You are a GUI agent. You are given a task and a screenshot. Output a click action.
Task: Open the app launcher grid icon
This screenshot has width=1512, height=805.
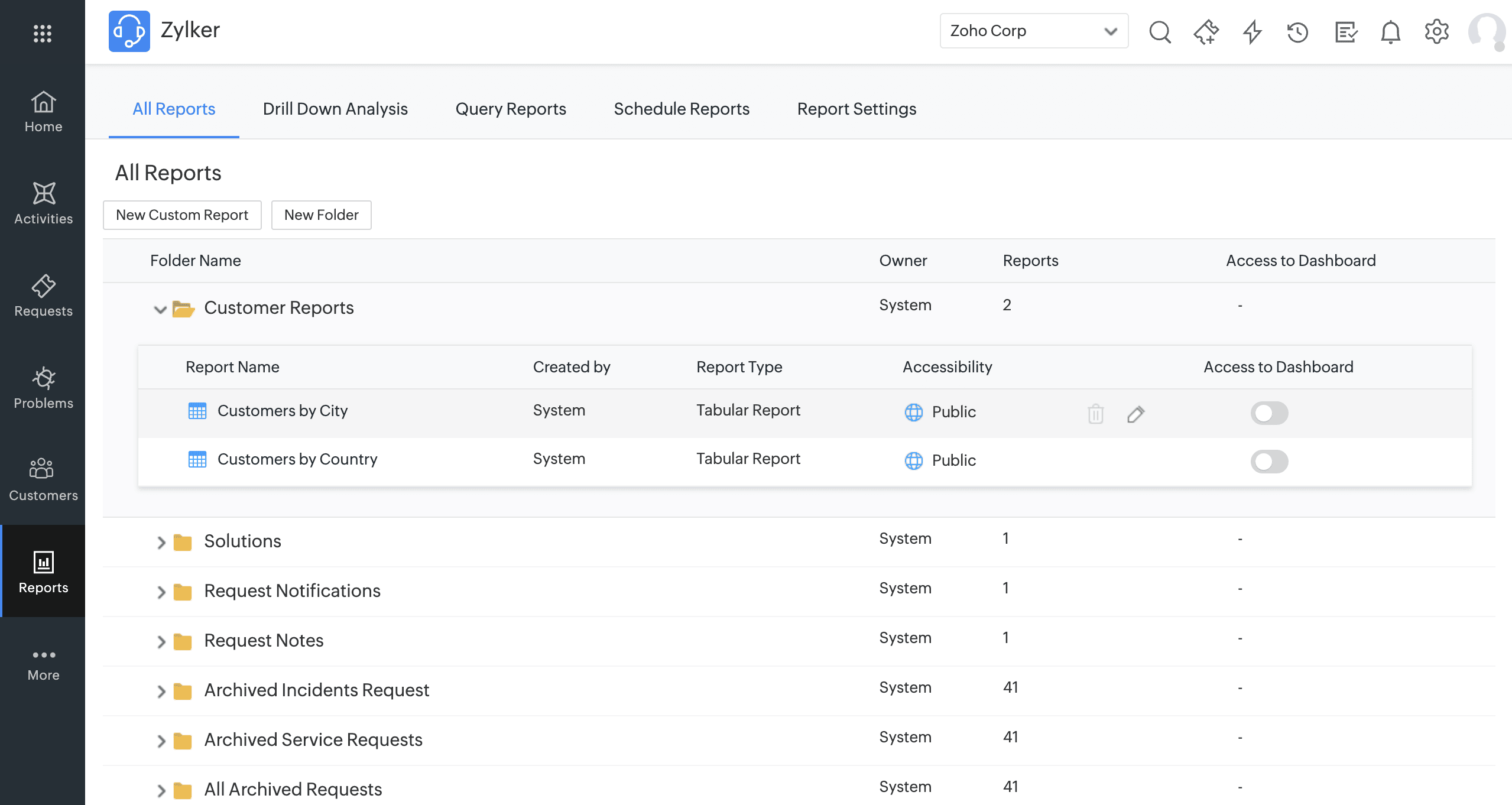point(43,33)
